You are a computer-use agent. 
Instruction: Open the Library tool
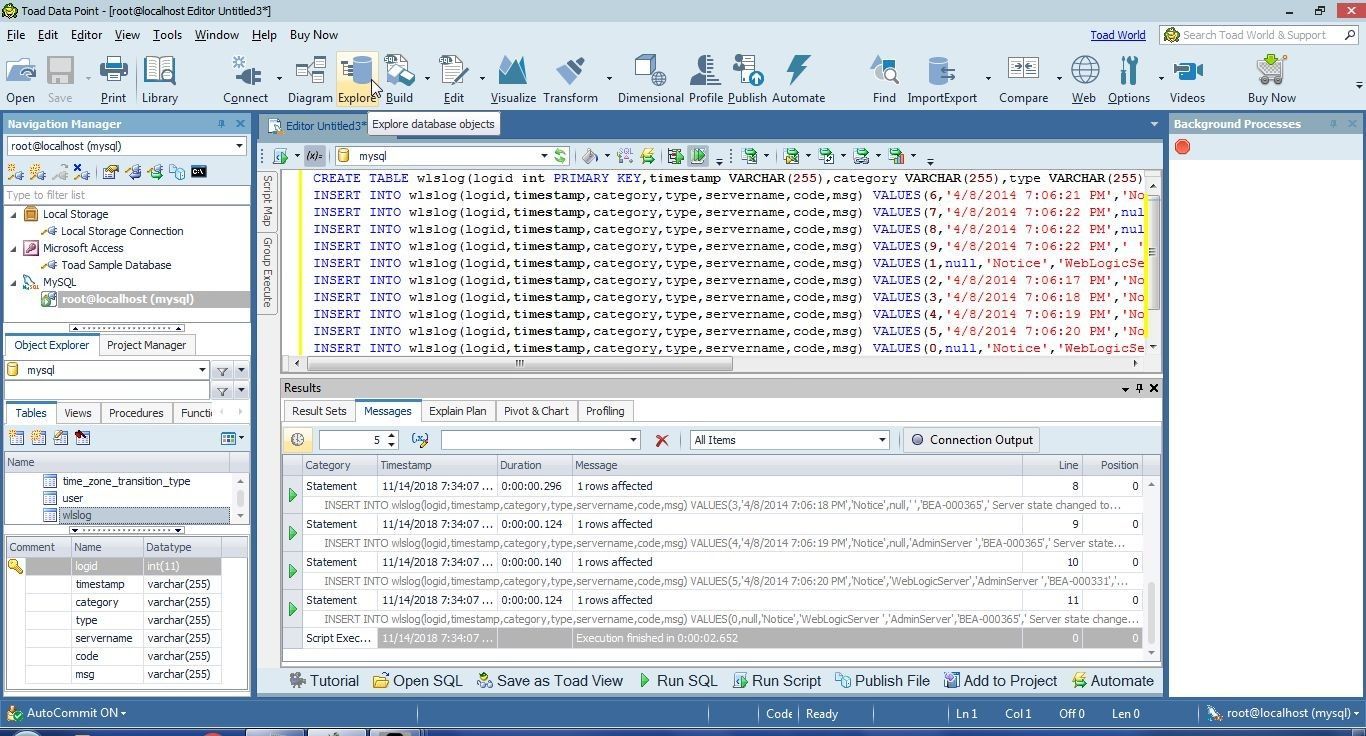click(159, 79)
